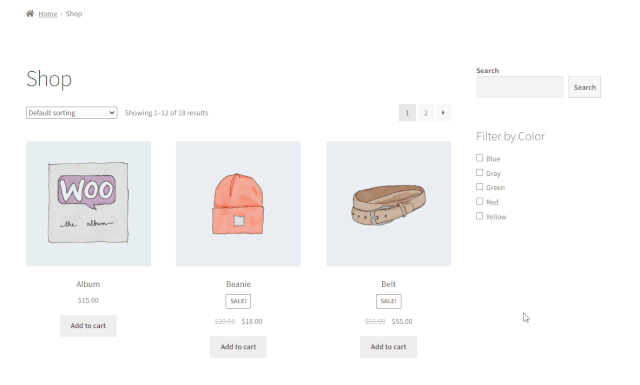Open the Belt product image
The height and width of the screenshot is (385, 640).
[x=389, y=204]
